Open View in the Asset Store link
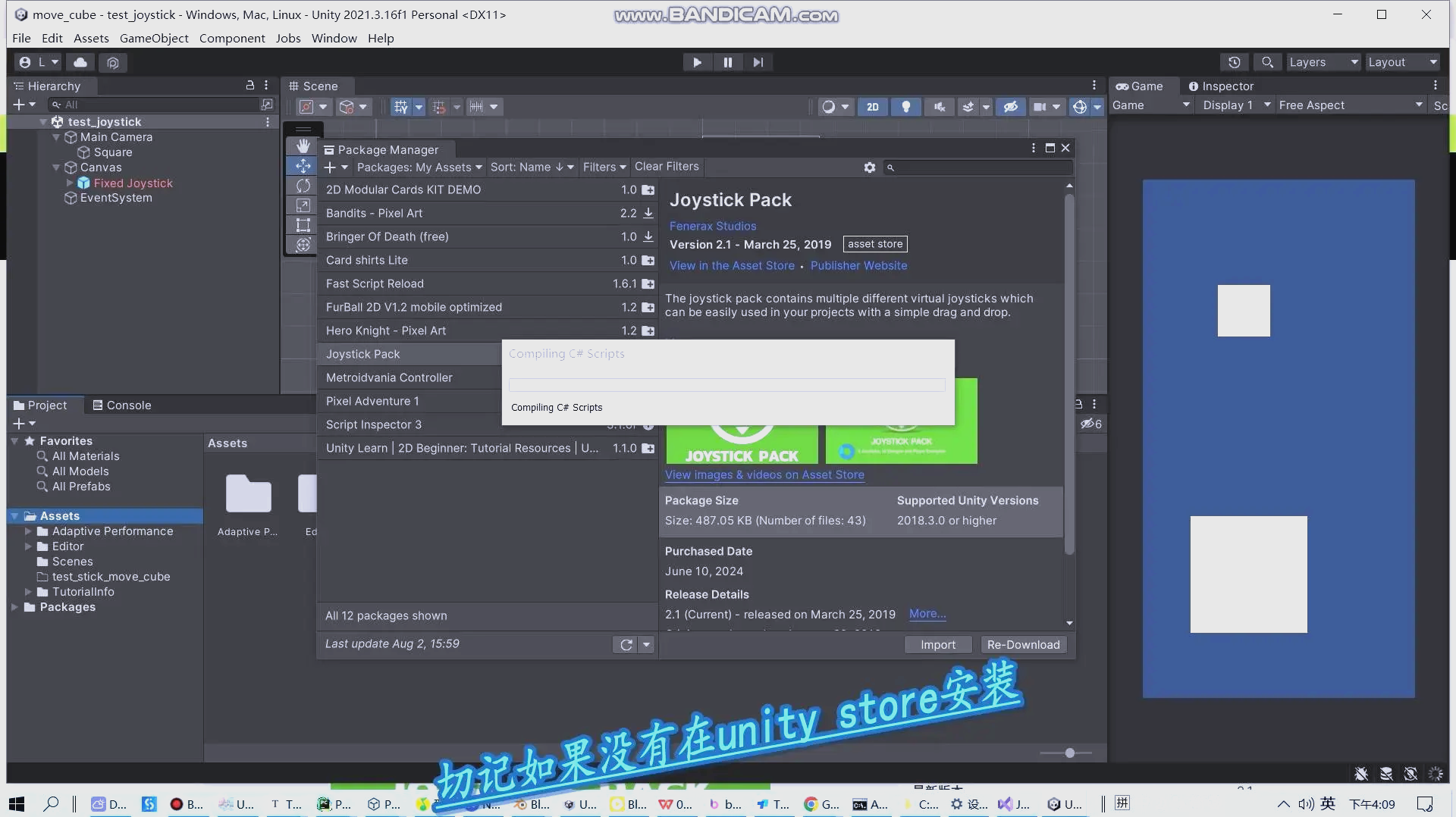The image size is (1456, 817). (732, 265)
